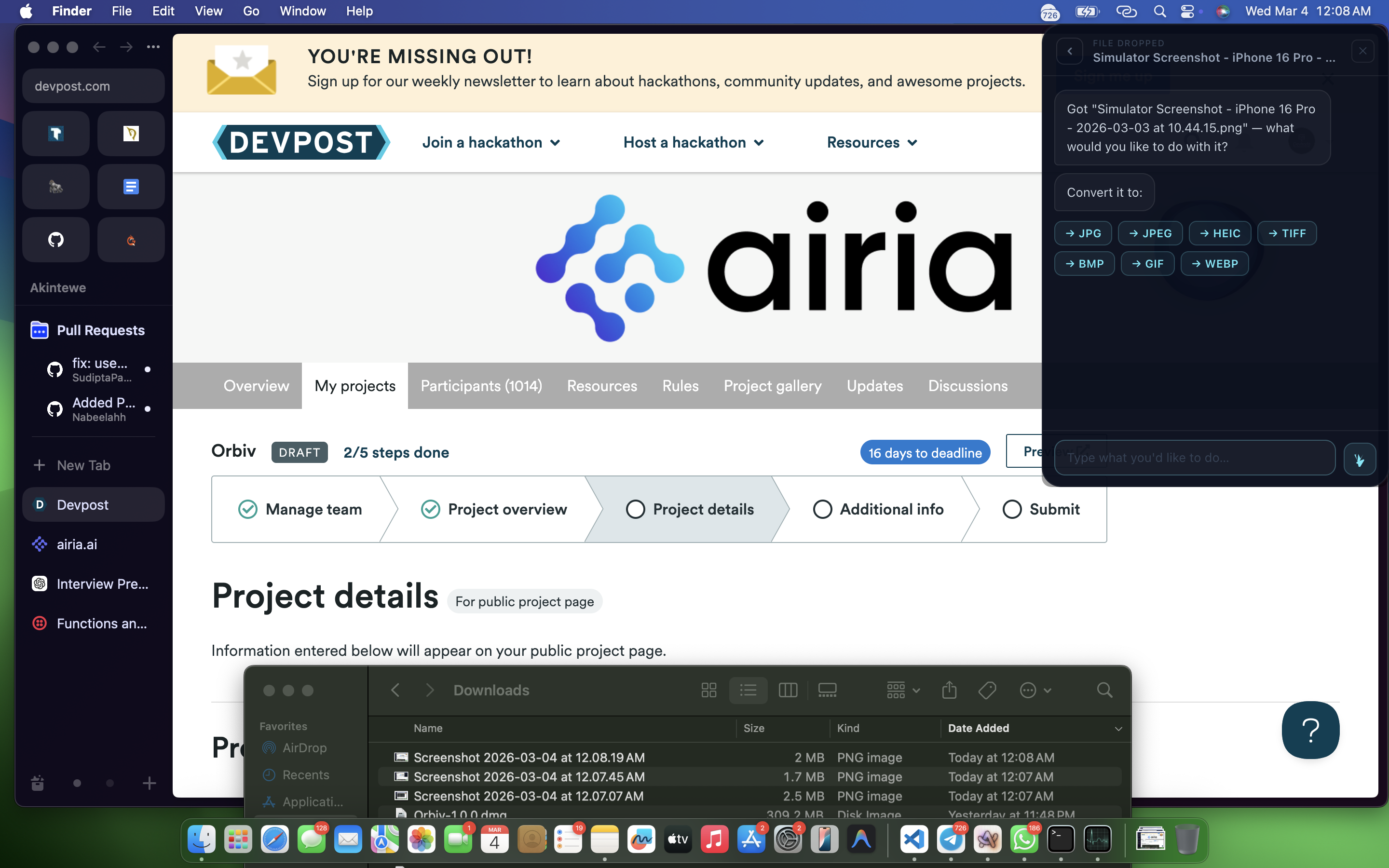Screen dimensions: 1389x868
Task: Click the 'Type what you'd like to do' field
Action: coord(1195,458)
